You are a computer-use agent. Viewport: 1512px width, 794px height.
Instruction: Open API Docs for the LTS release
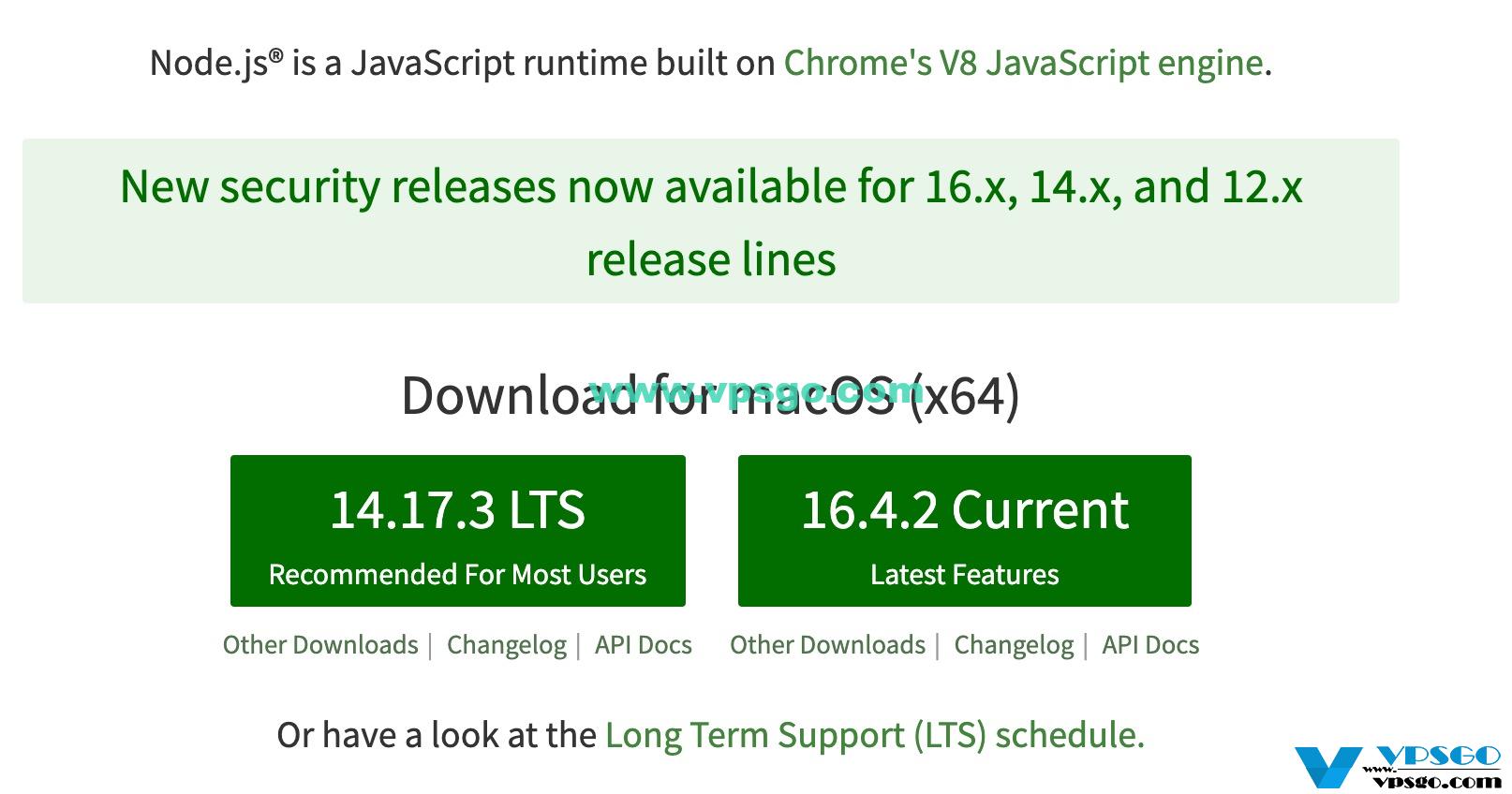(x=643, y=645)
